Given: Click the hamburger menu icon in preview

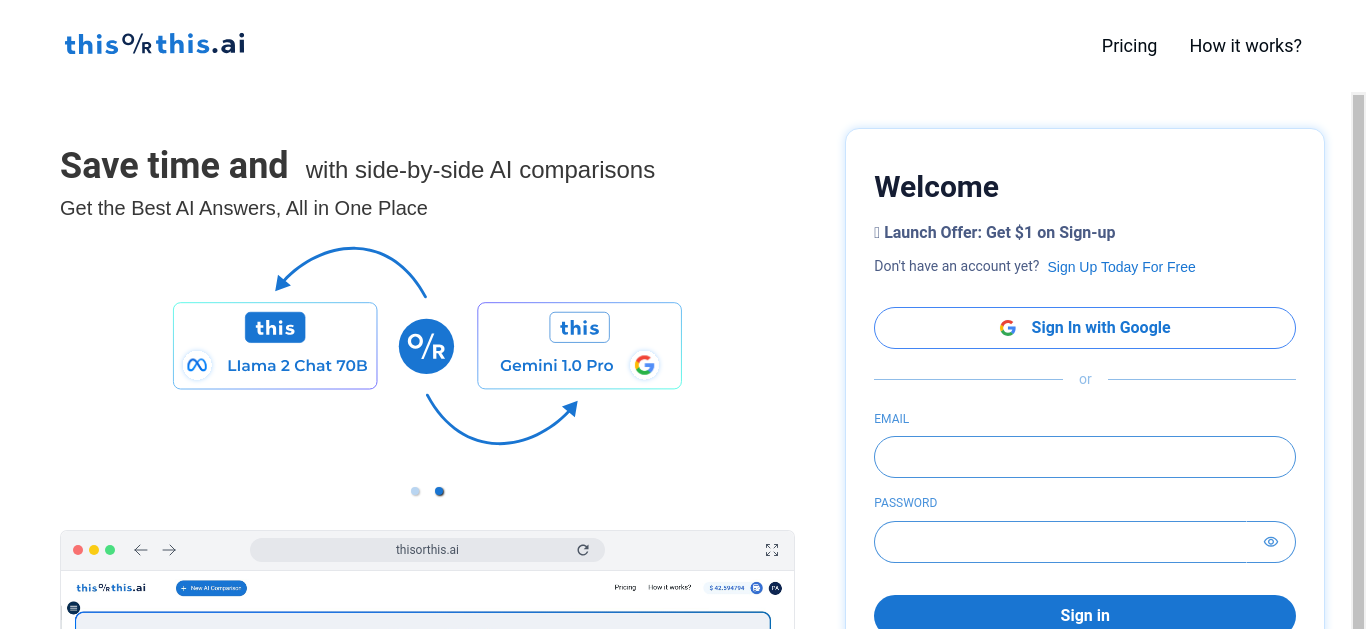Looking at the screenshot, I should [x=73, y=608].
